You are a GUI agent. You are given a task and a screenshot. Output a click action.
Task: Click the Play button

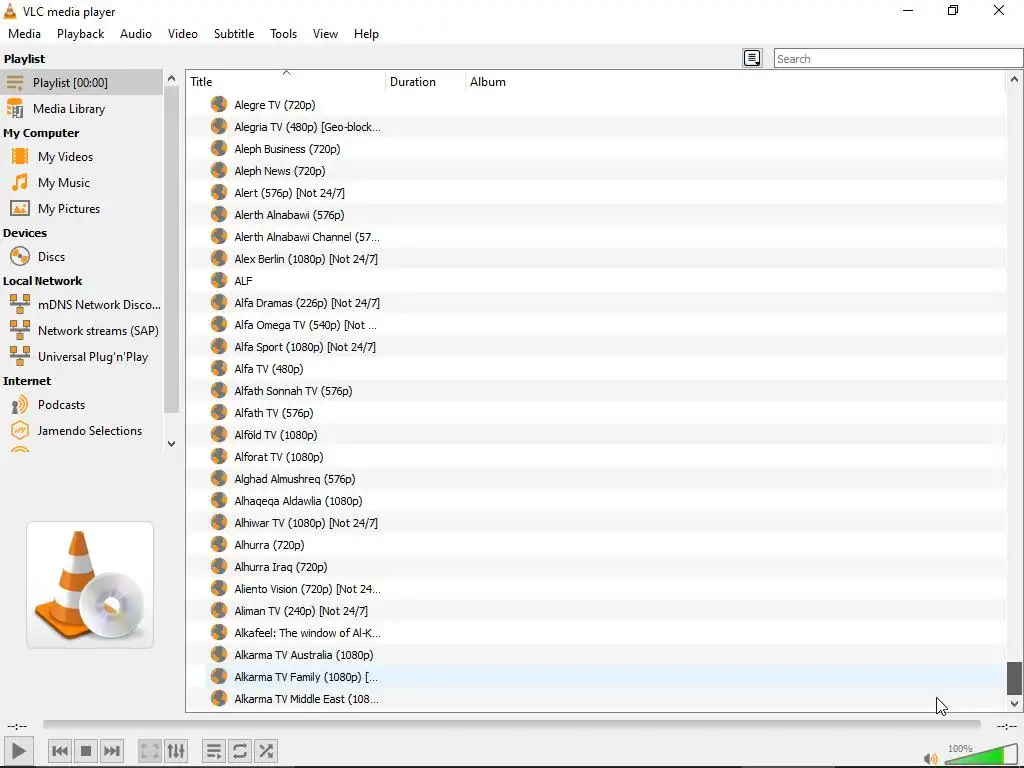[18, 751]
